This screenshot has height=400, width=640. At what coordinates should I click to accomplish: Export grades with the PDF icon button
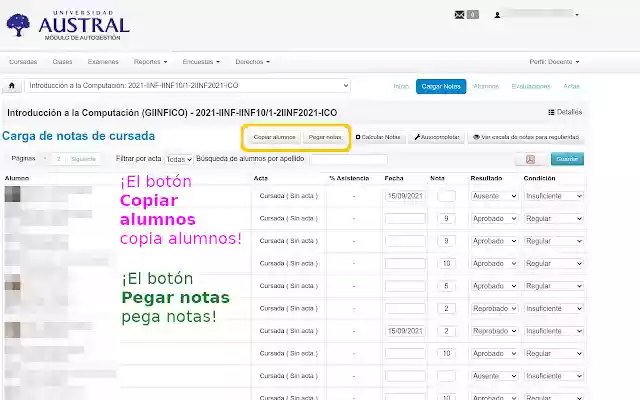(x=530, y=159)
